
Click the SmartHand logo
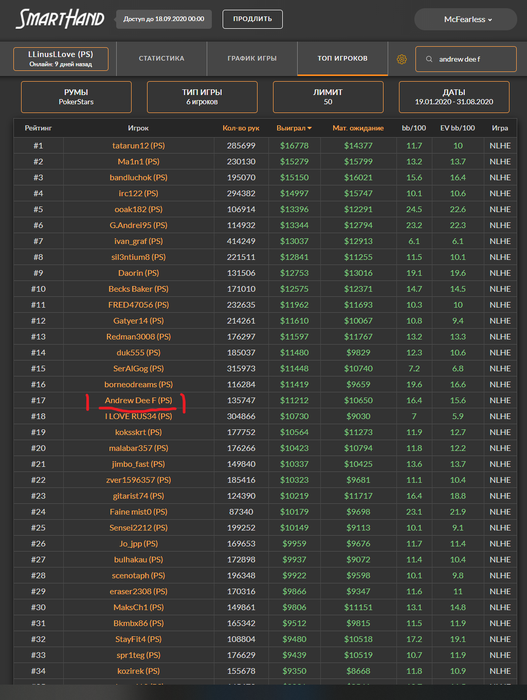[60, 19]
